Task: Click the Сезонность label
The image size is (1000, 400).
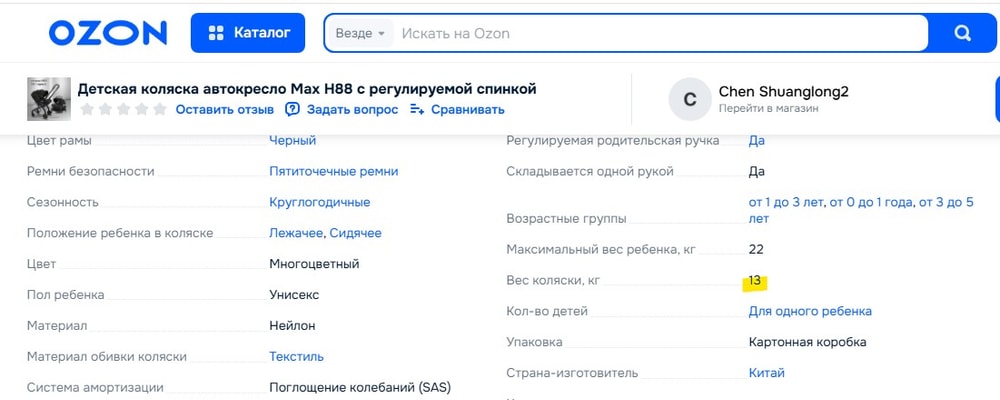Action: coord(62,202)
